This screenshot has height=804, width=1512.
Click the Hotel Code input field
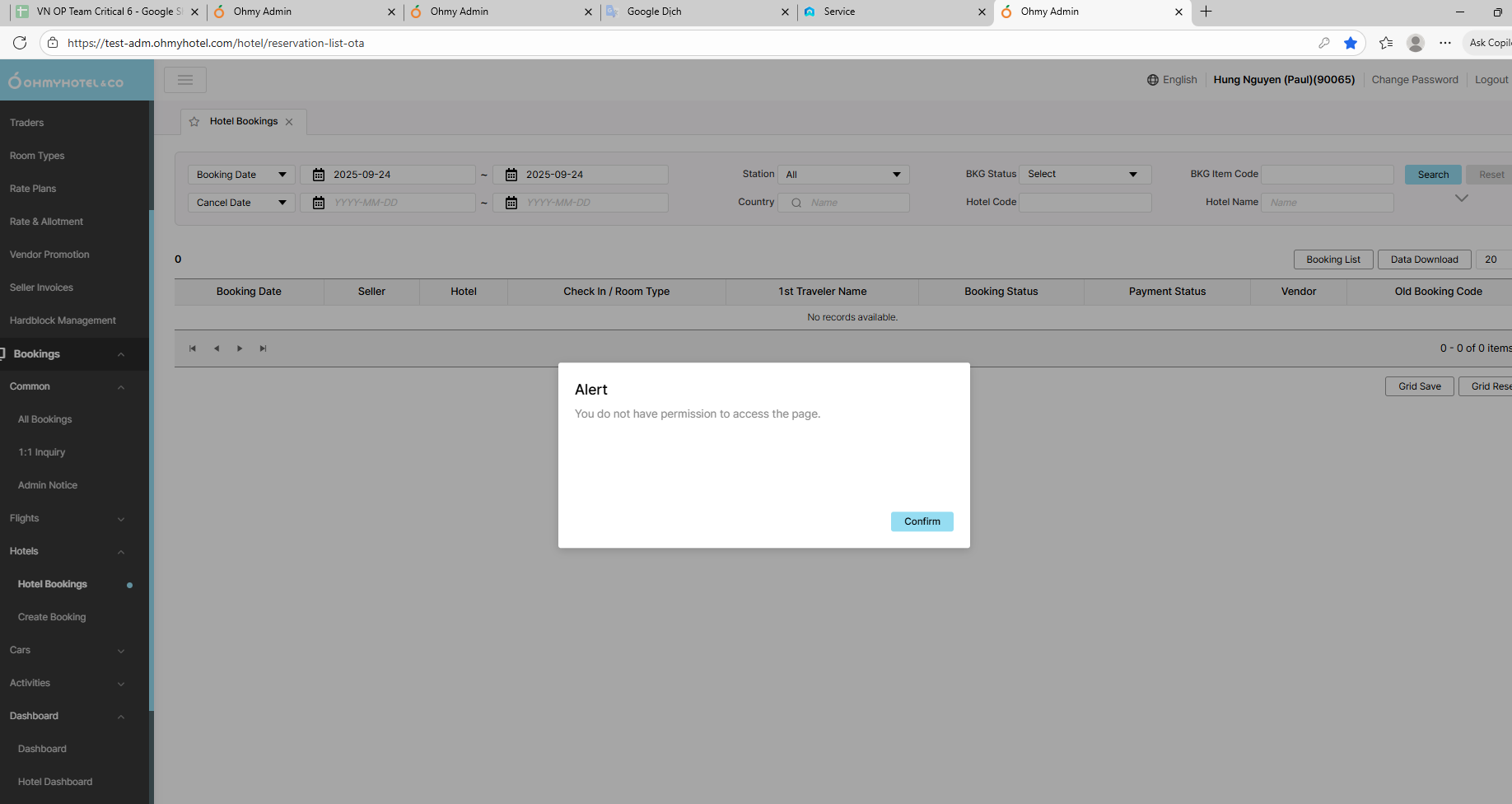tap(1085, 203)
